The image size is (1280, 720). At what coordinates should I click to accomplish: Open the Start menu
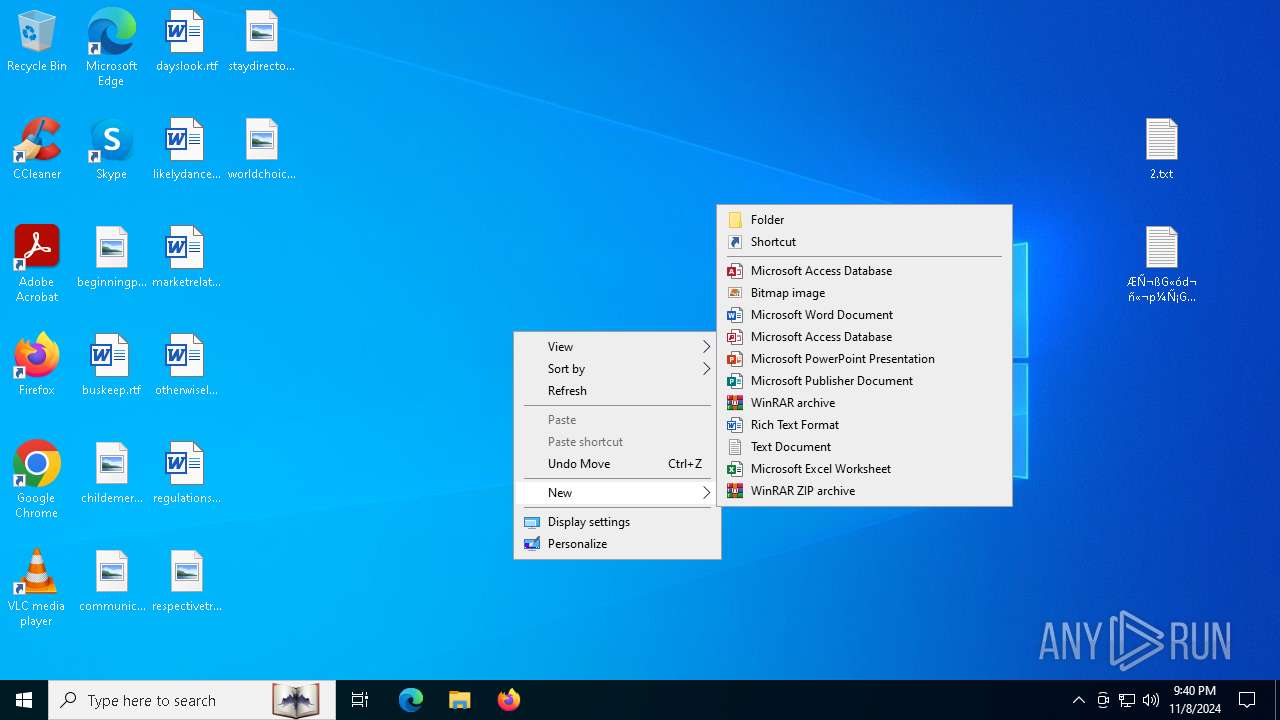24,700
